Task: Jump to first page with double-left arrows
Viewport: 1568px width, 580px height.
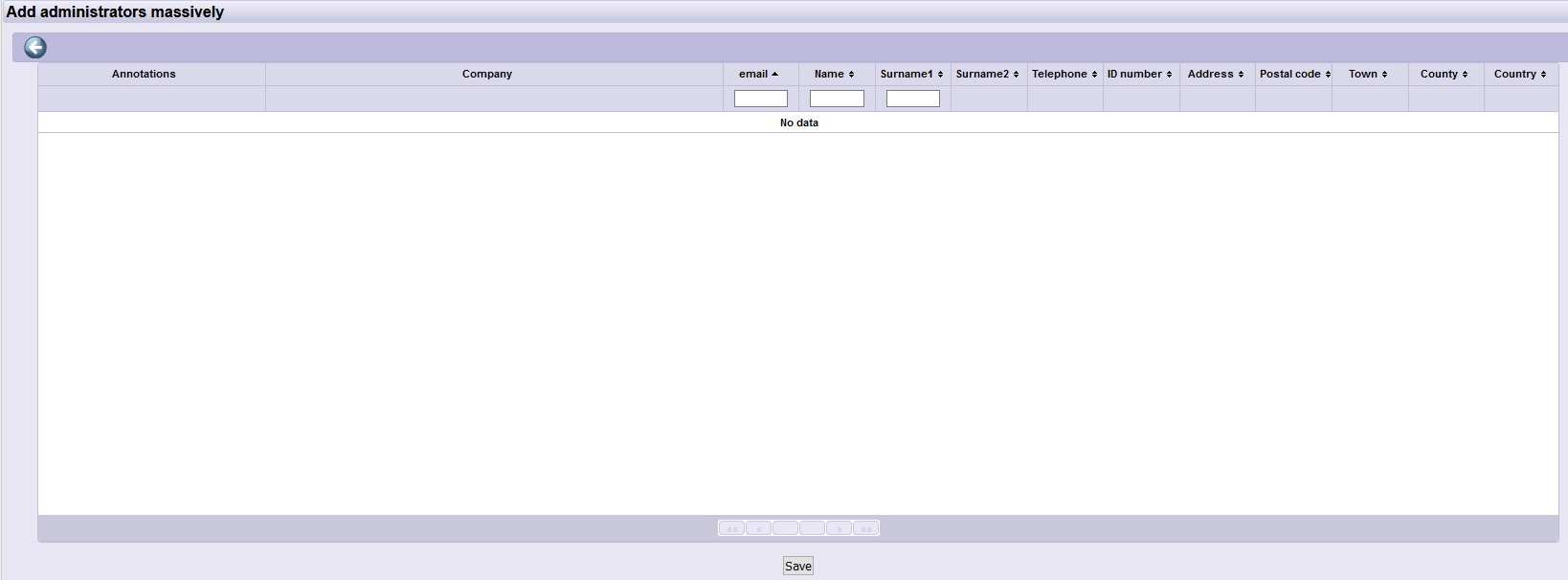Action: coord(731,528)
